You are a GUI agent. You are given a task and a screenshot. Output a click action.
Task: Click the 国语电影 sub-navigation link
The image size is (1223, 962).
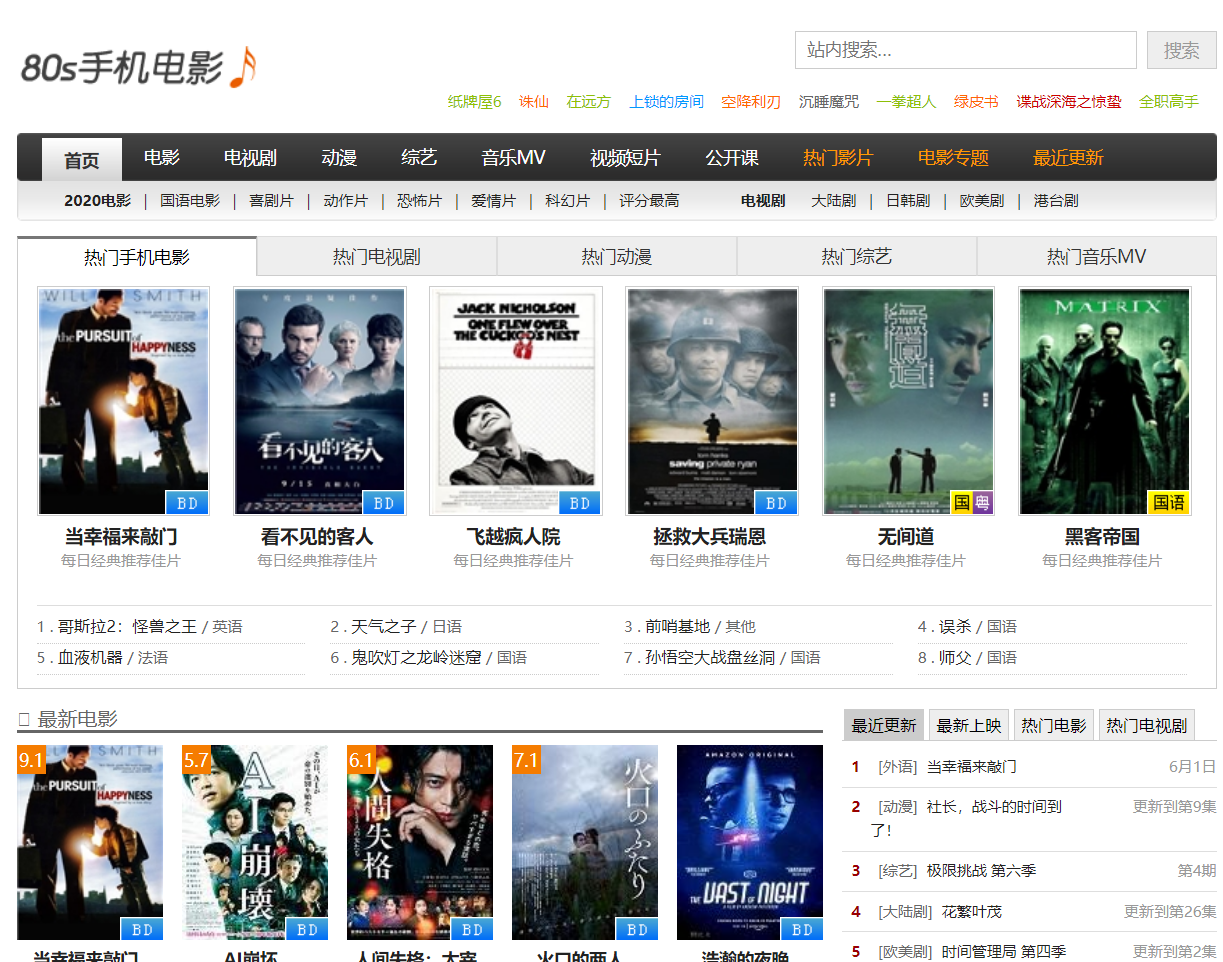point(190,200)
